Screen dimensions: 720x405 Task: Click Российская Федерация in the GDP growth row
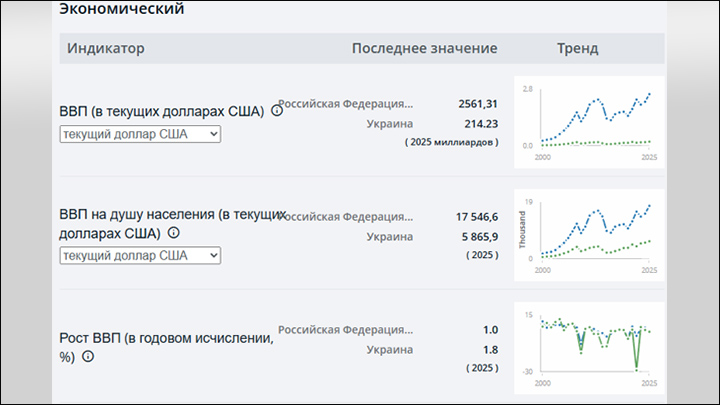click(346, 330)
